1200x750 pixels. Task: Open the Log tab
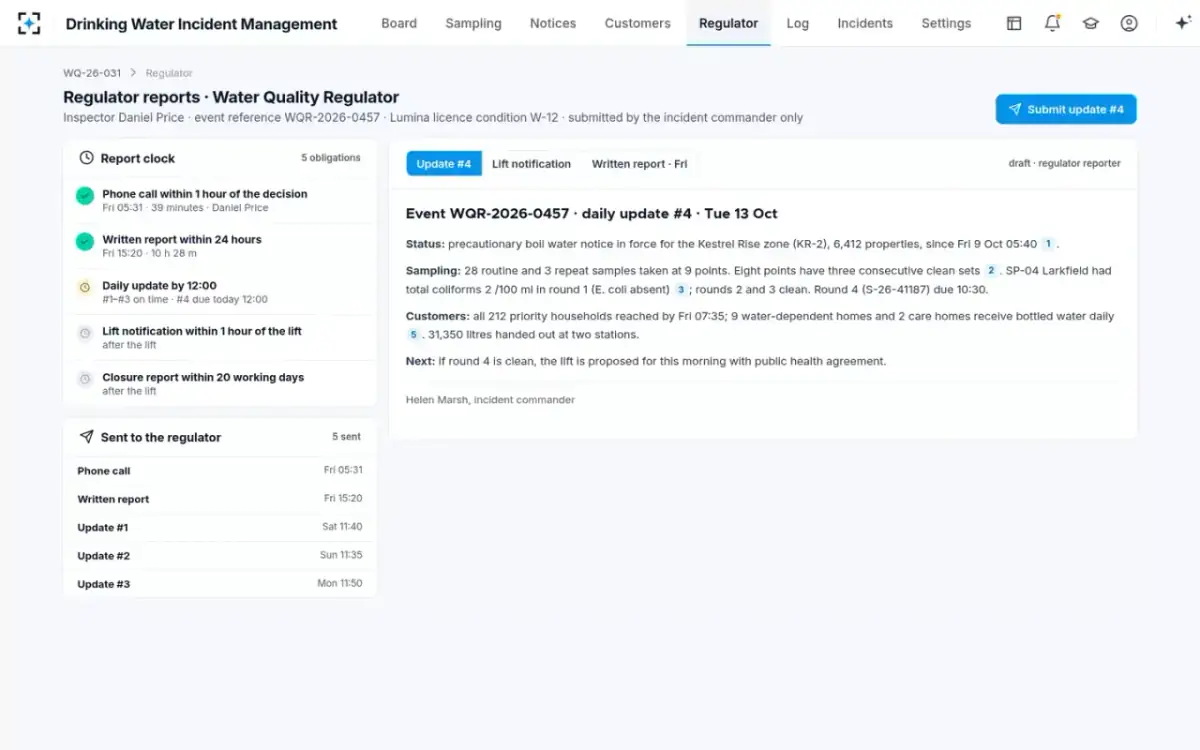(x=797, y=23)
